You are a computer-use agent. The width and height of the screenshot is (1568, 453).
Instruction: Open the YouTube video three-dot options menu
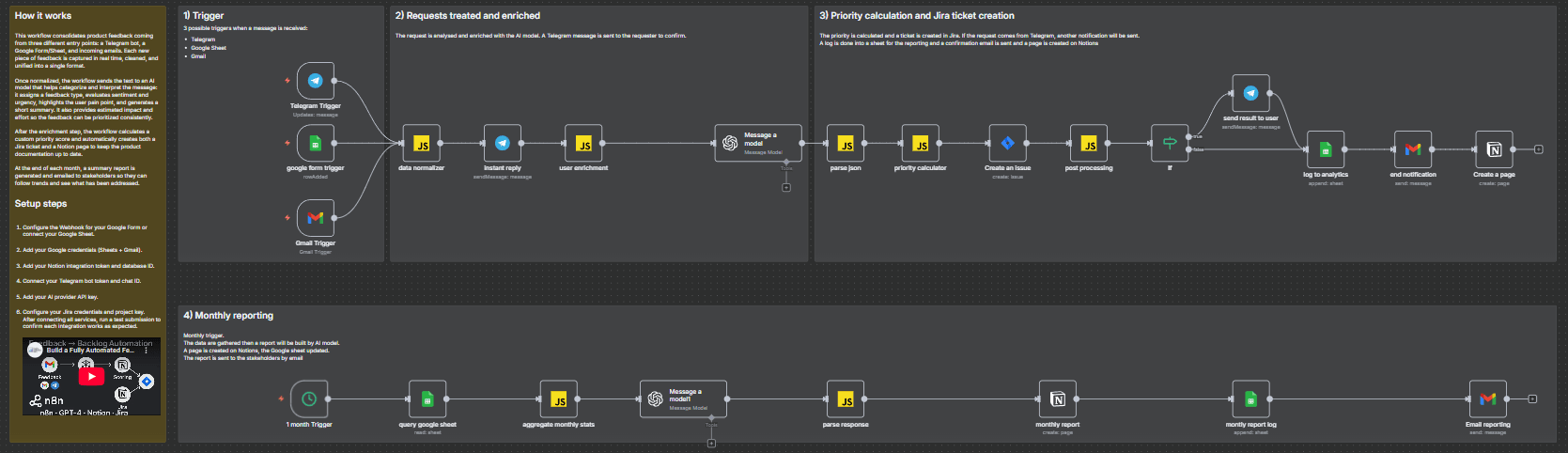[x=146, y=350]
